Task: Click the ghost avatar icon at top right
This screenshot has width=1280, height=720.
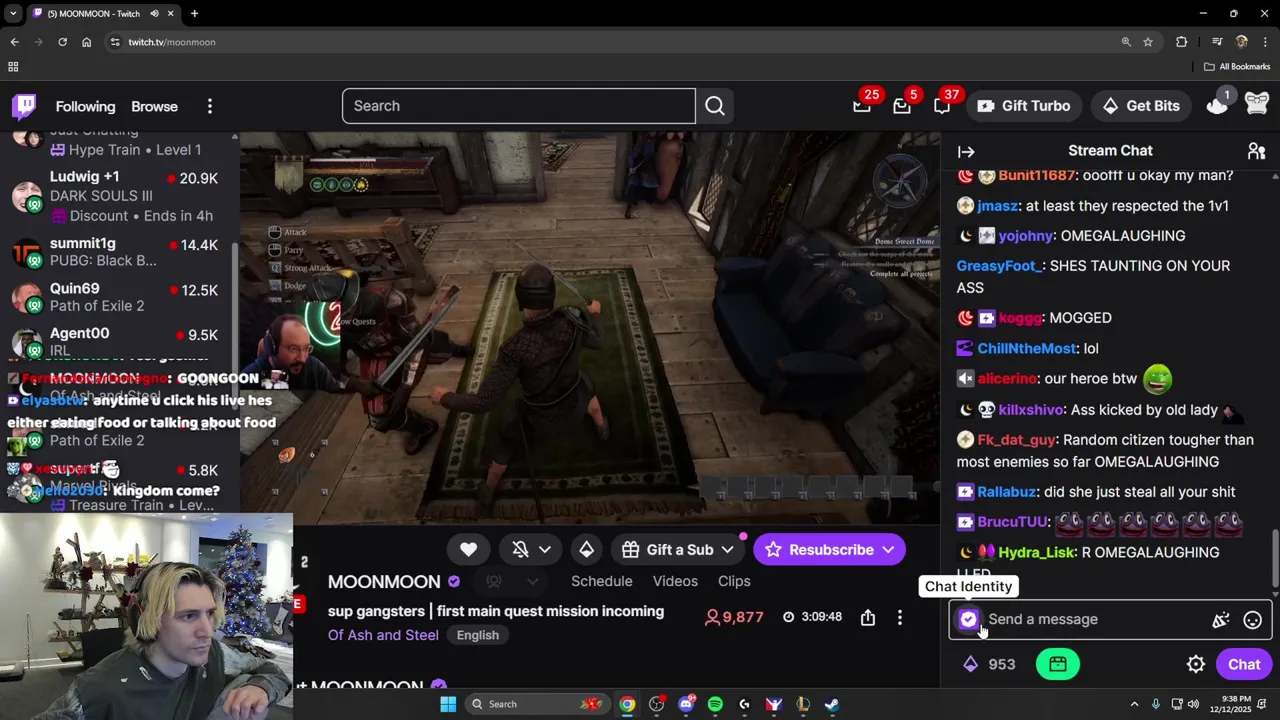Action: click(1257, 104)
